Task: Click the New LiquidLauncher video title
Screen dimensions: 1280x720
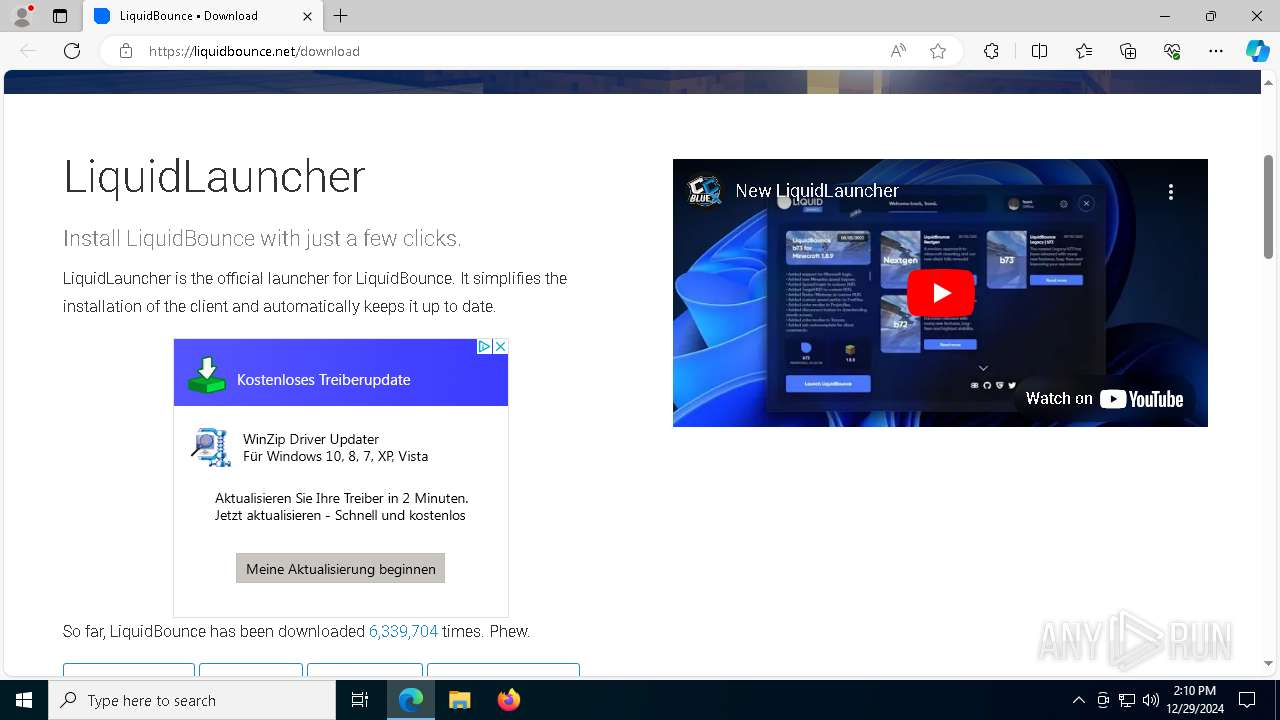Action: point(817,191)
